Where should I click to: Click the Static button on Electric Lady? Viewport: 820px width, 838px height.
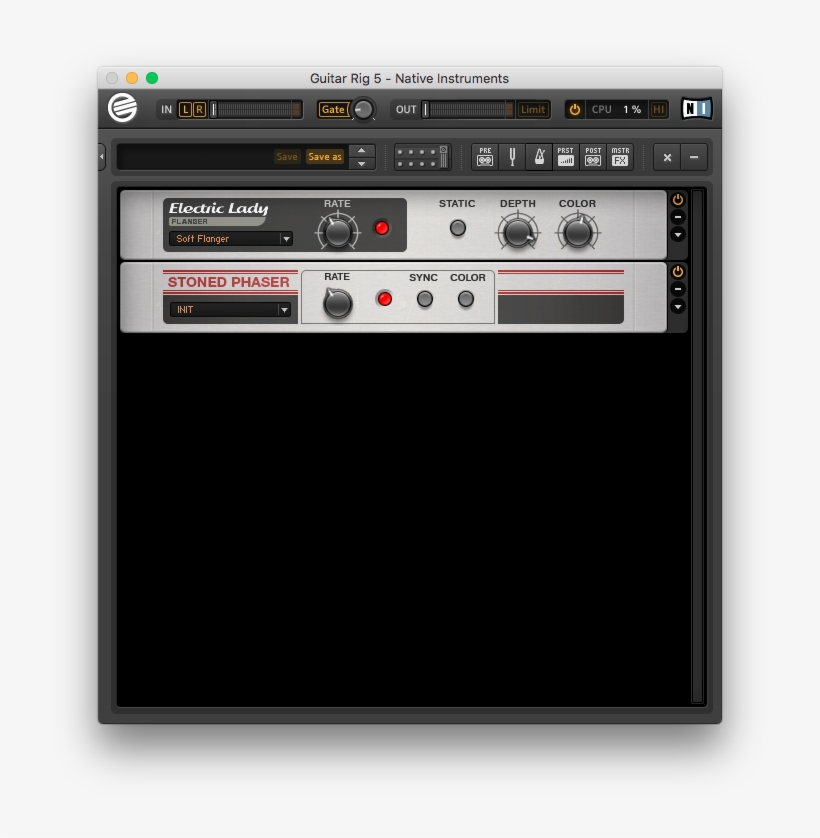pos(457,228)
